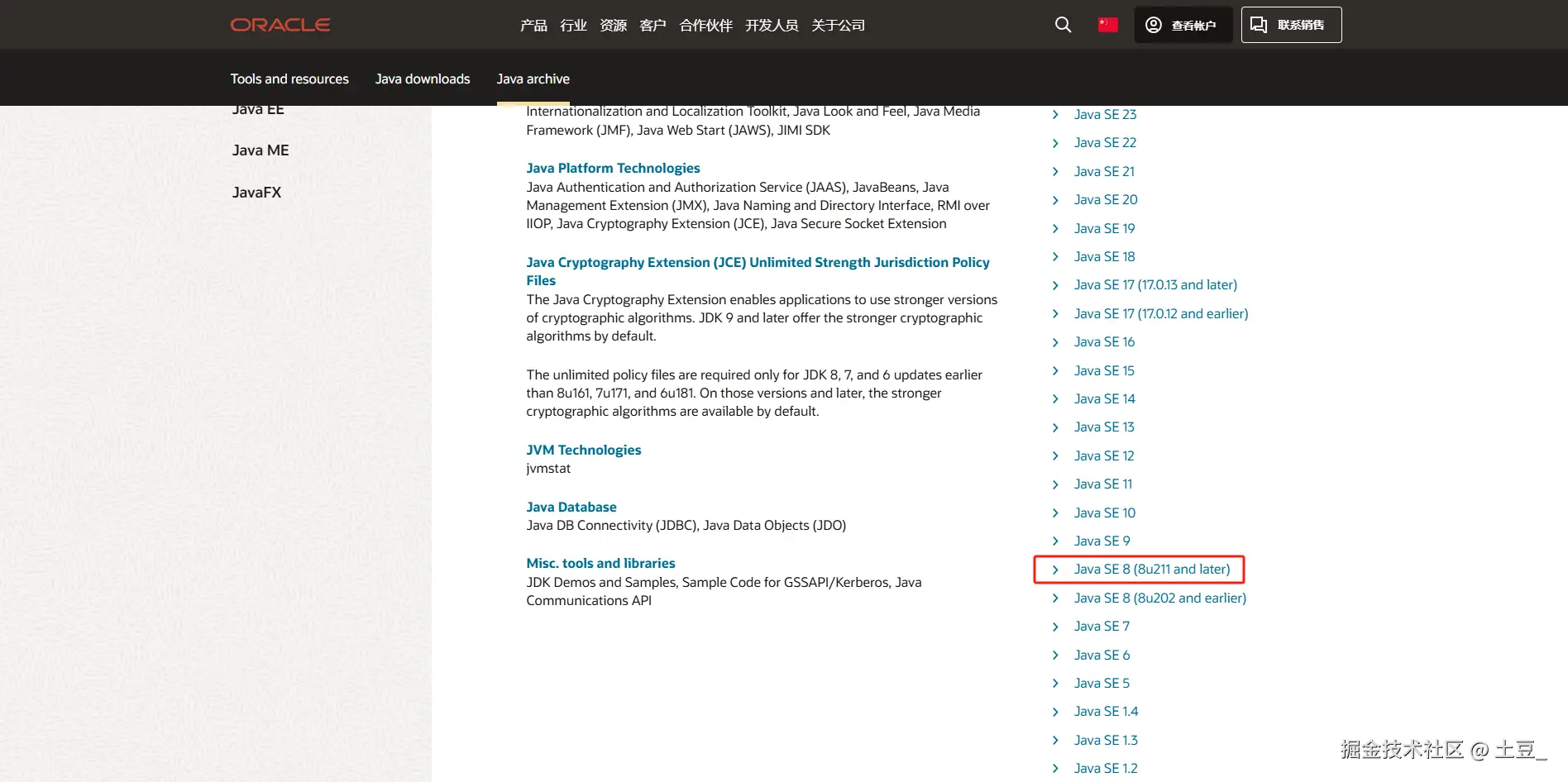The image size is (1568, 782).
Task: Open the Java Database link
Action: (571, 507)
